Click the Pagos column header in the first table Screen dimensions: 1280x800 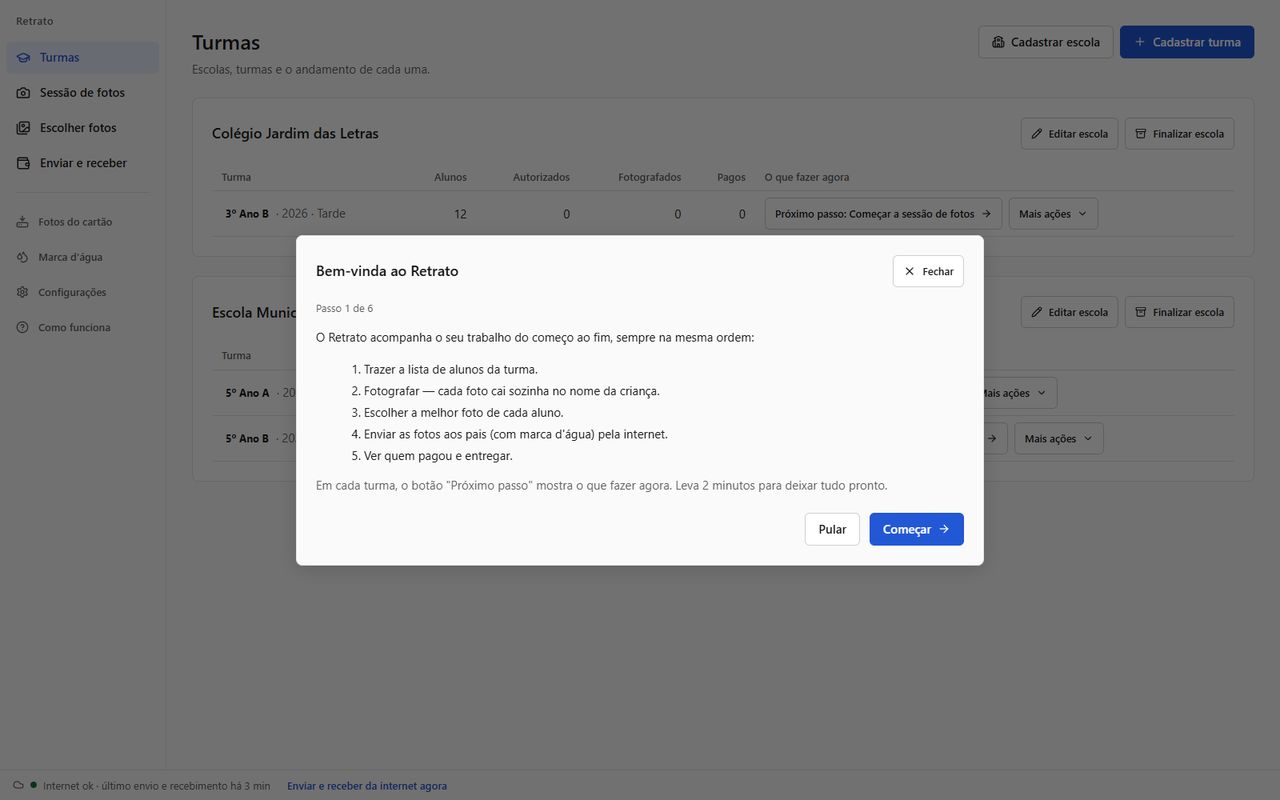click(x=731, y=177)
